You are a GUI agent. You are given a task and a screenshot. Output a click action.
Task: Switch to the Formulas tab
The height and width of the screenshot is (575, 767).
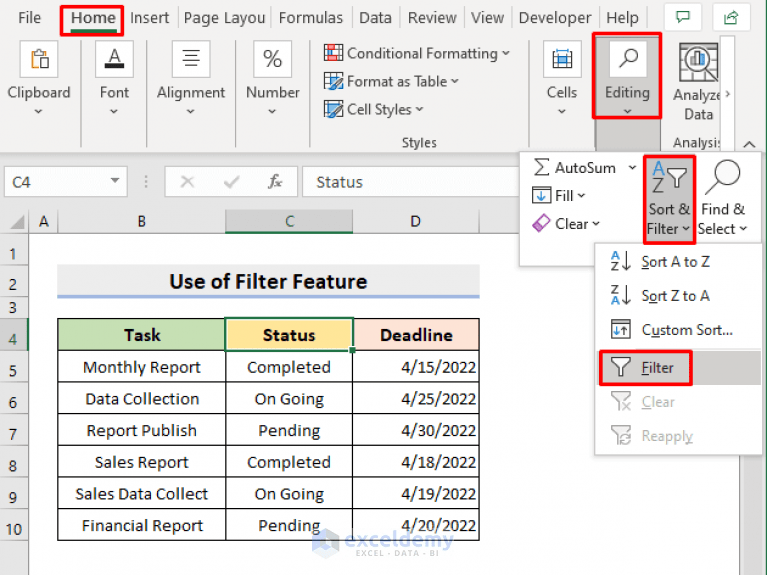311,18
